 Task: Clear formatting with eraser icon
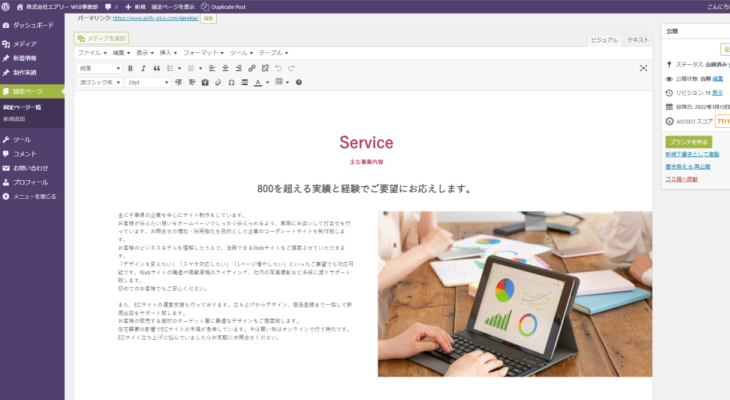pos(218,82)
